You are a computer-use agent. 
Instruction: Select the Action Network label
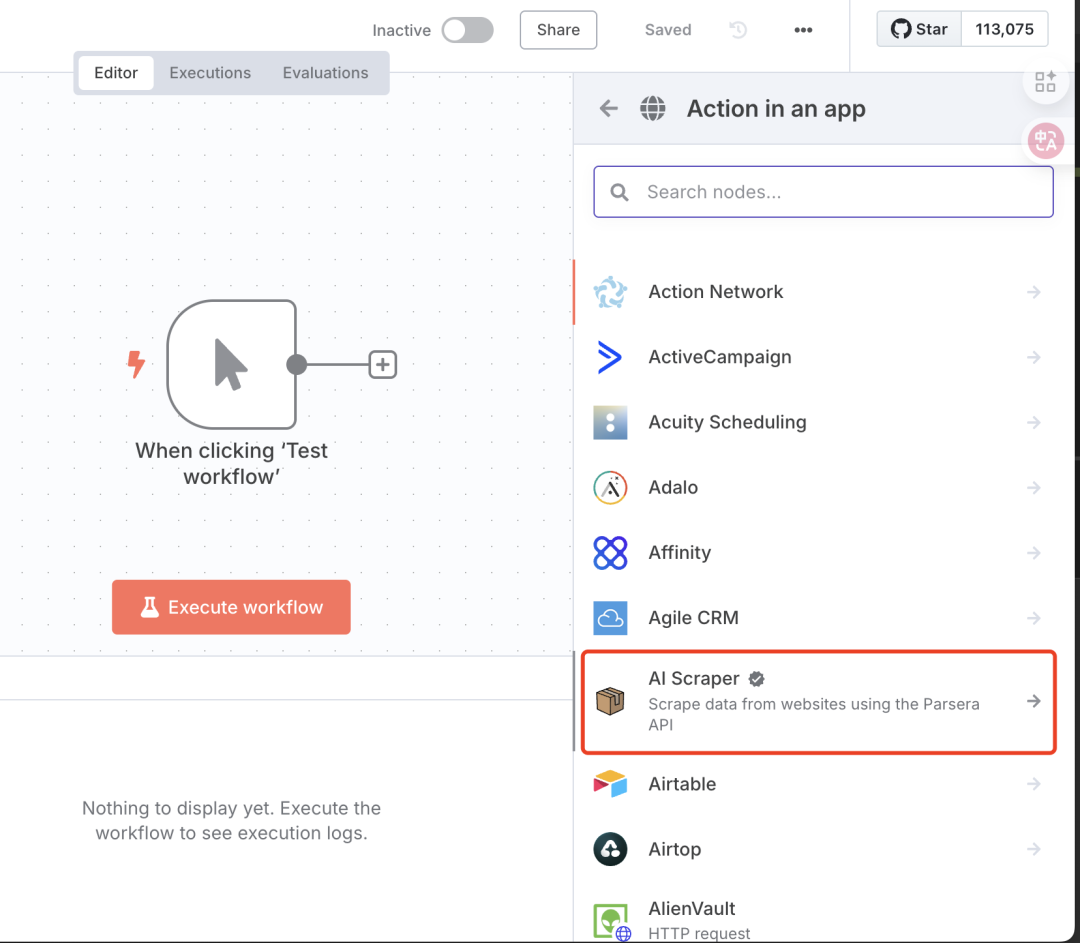pos(716,291)
